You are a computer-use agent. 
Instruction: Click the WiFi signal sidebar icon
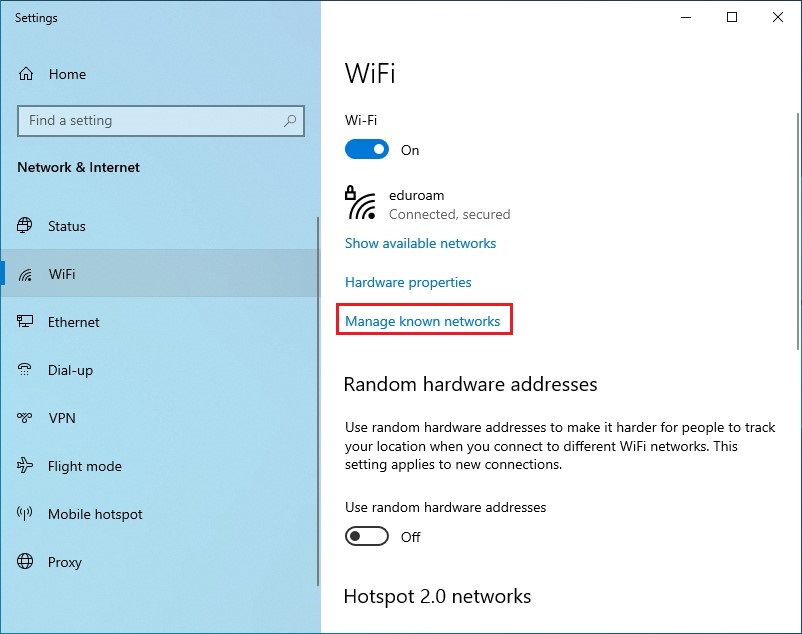coord(25,275)
